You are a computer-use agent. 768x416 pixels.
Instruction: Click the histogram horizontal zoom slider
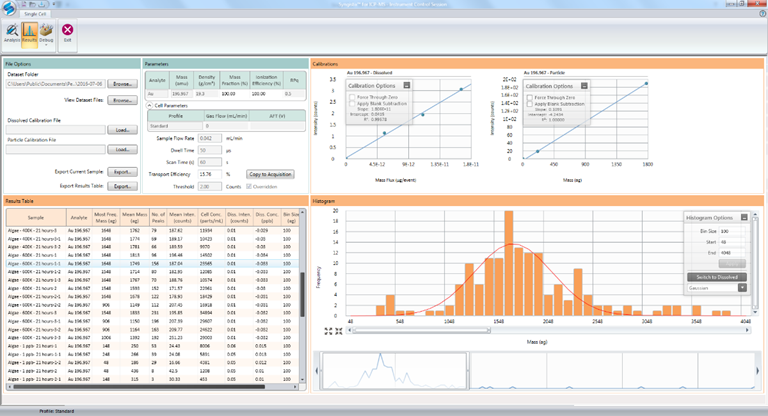click(421, 331)
